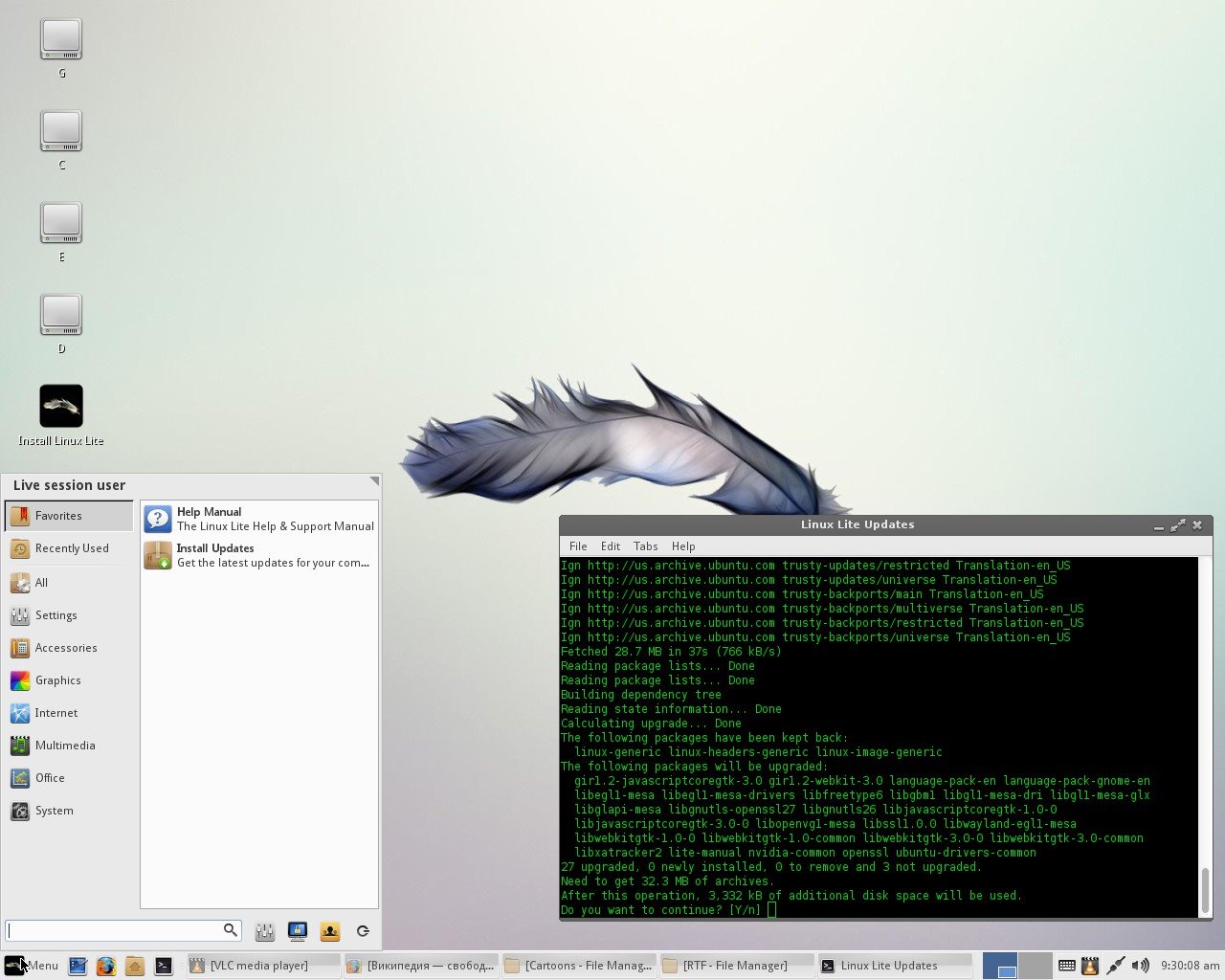This screenshot has height=980, width=1225.
Task: Launch Terminal from the panel launcher
Action: coord(164,966)
